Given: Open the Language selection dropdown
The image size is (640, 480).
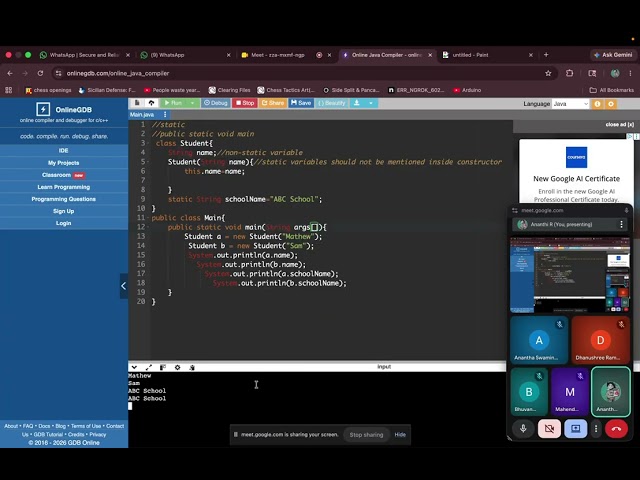Looking at the screenshot, I should point(570,104).
